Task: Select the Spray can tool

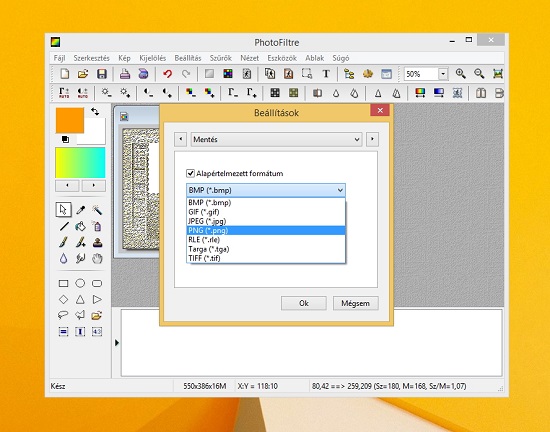Action: [97, 226]
